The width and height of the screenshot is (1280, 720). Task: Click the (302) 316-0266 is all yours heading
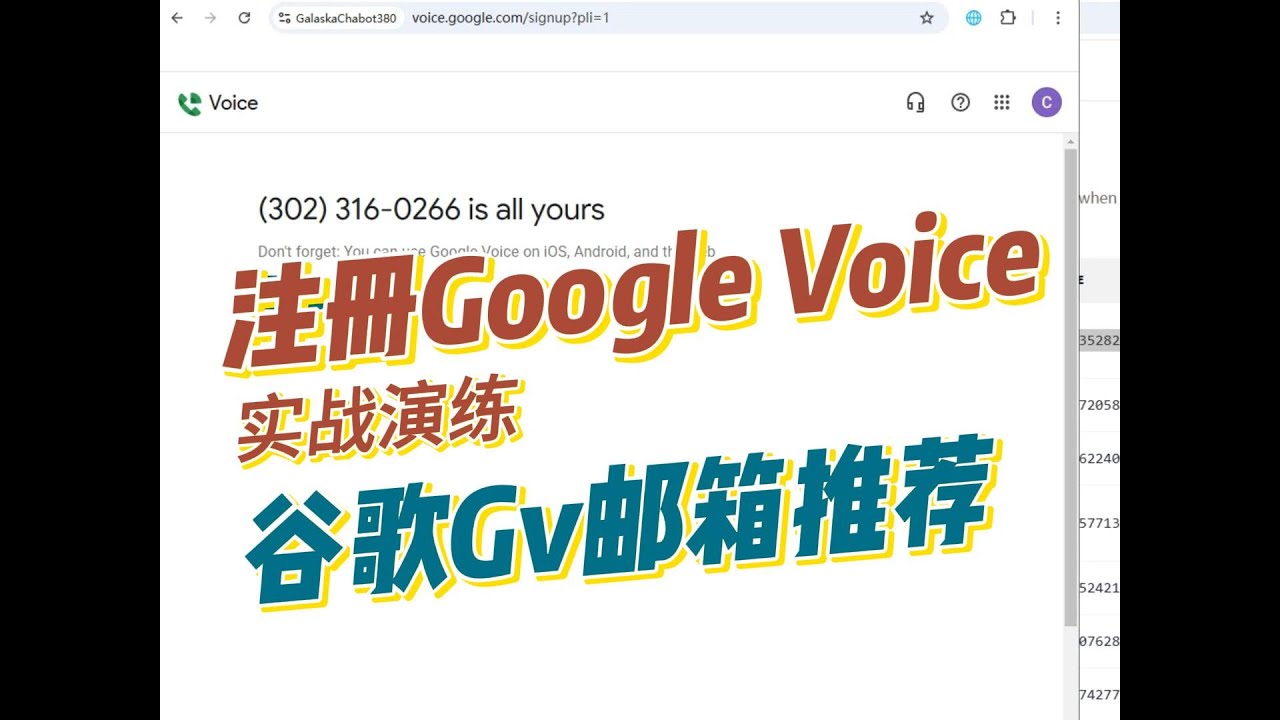click(x=431, y=210)
